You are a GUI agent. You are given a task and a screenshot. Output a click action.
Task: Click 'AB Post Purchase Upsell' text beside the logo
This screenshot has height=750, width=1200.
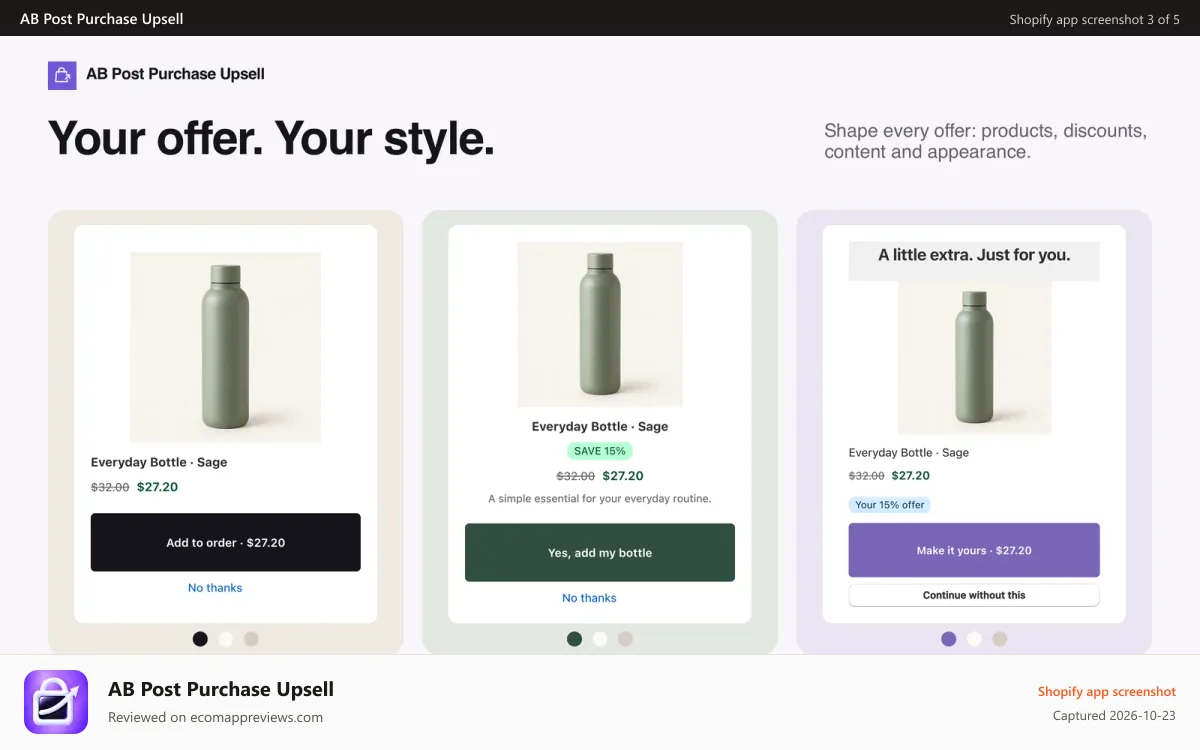tap(175, 74)
